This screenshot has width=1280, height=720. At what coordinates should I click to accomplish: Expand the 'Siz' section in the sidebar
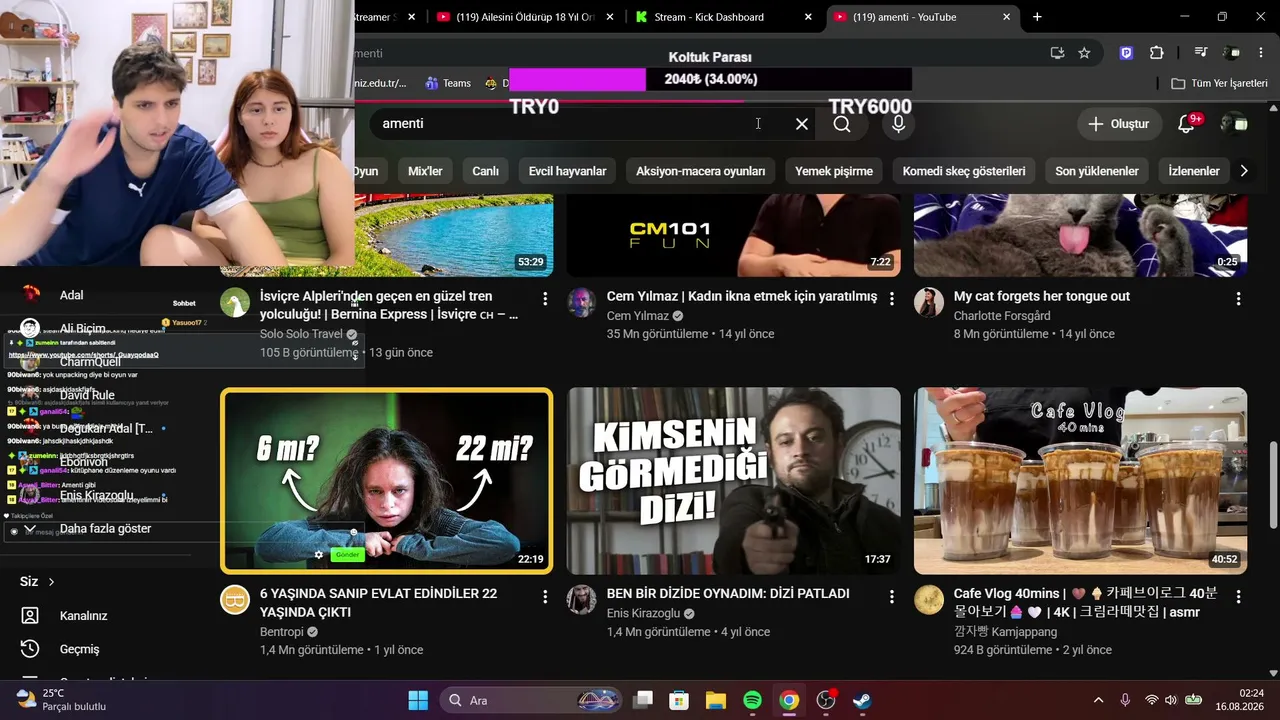[x=38, y=581]
